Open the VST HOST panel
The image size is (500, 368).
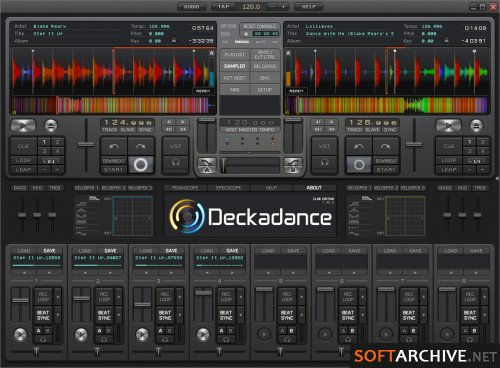tap(235, 78)
